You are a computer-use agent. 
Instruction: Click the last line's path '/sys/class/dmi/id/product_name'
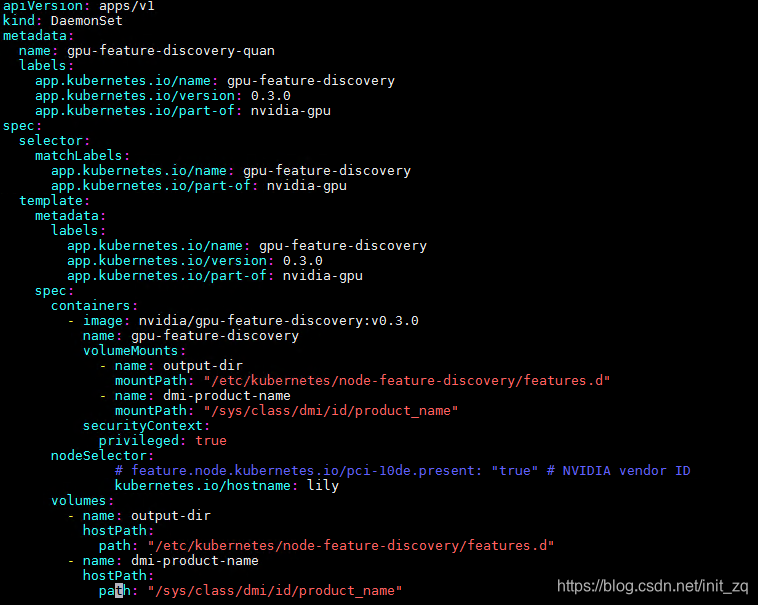click(x=275, y=591)
